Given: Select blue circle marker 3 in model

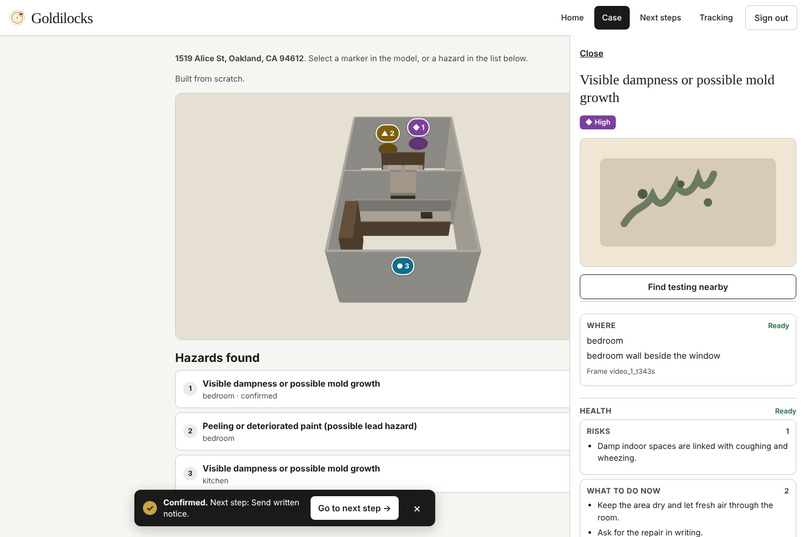Looking at the screenshot, I should tap(402, 266).
